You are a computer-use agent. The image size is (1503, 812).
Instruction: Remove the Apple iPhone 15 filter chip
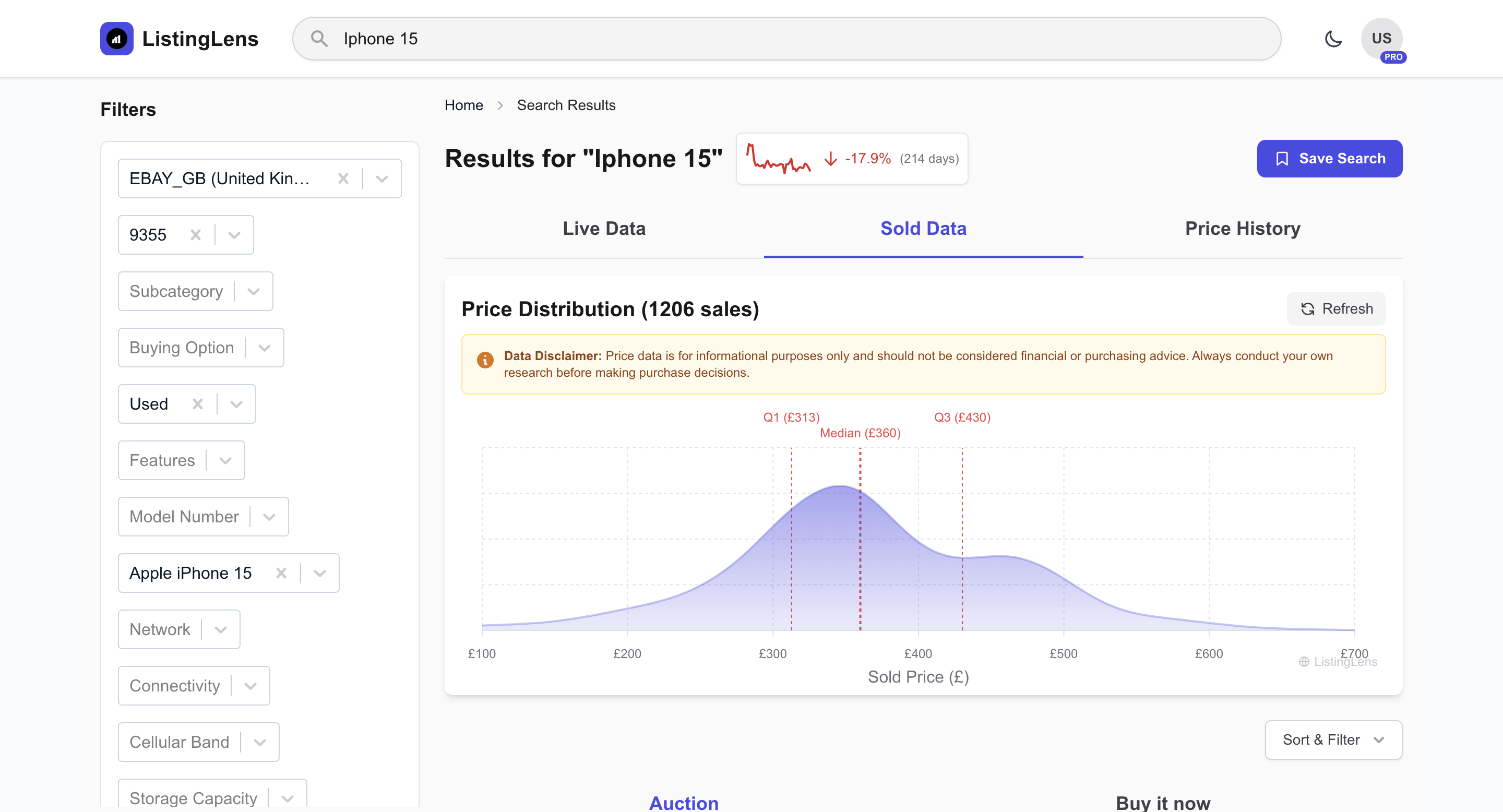[x=281, y=573]
